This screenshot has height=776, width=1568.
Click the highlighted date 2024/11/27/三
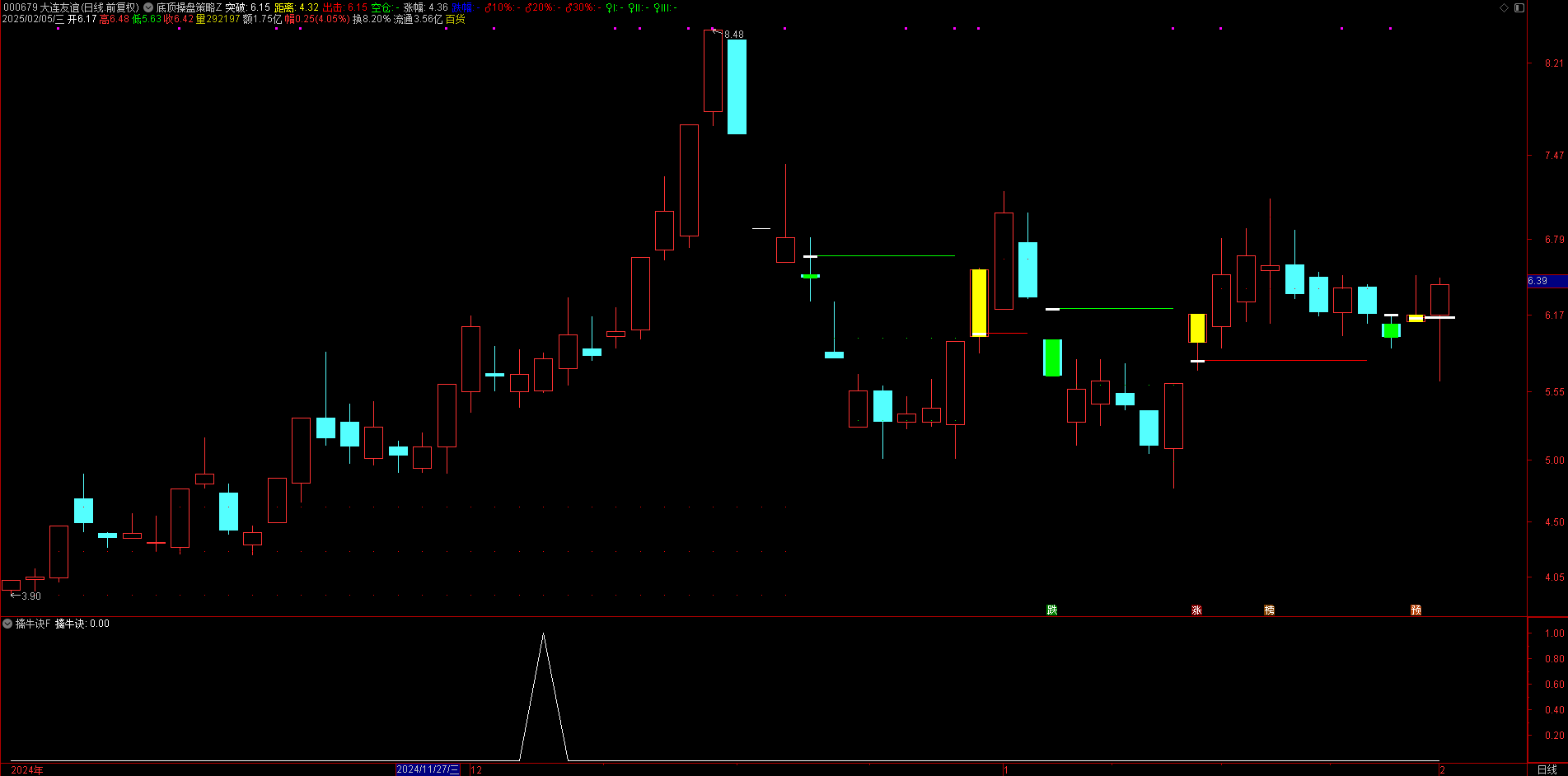(x=428, y=769)
